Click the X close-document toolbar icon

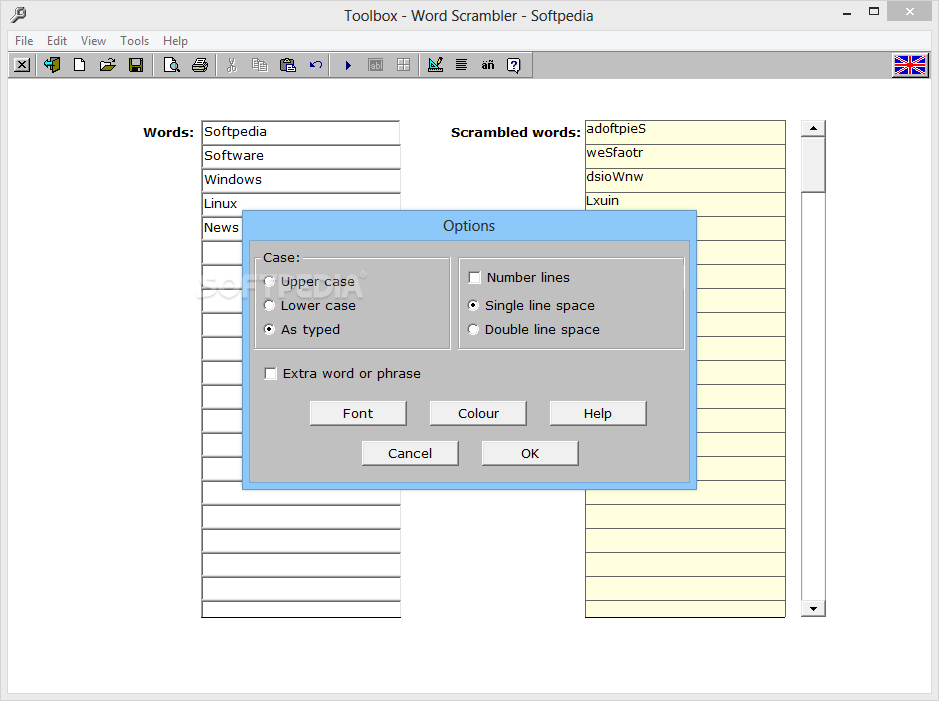[x=22, y=65]
